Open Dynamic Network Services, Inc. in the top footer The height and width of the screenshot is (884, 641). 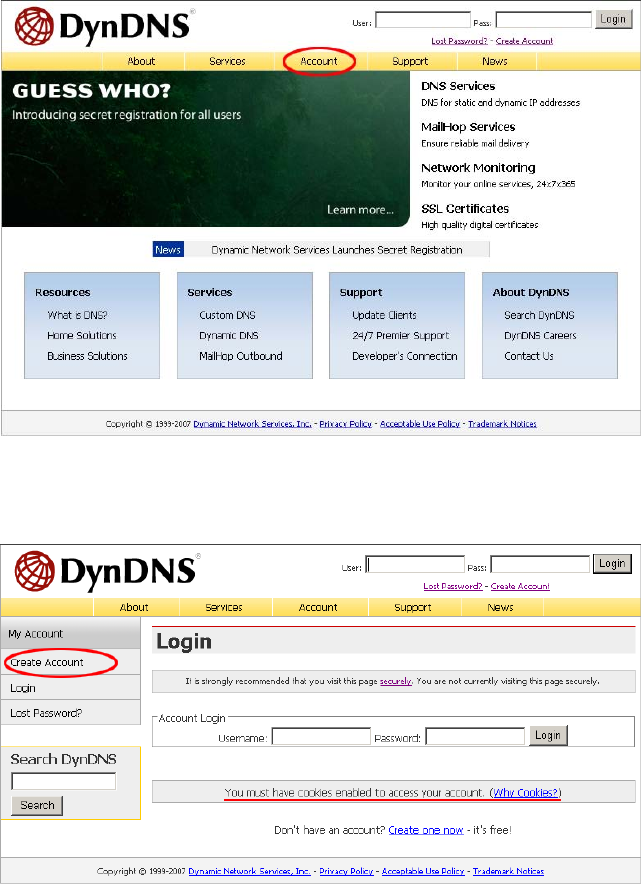pos(253,424)
